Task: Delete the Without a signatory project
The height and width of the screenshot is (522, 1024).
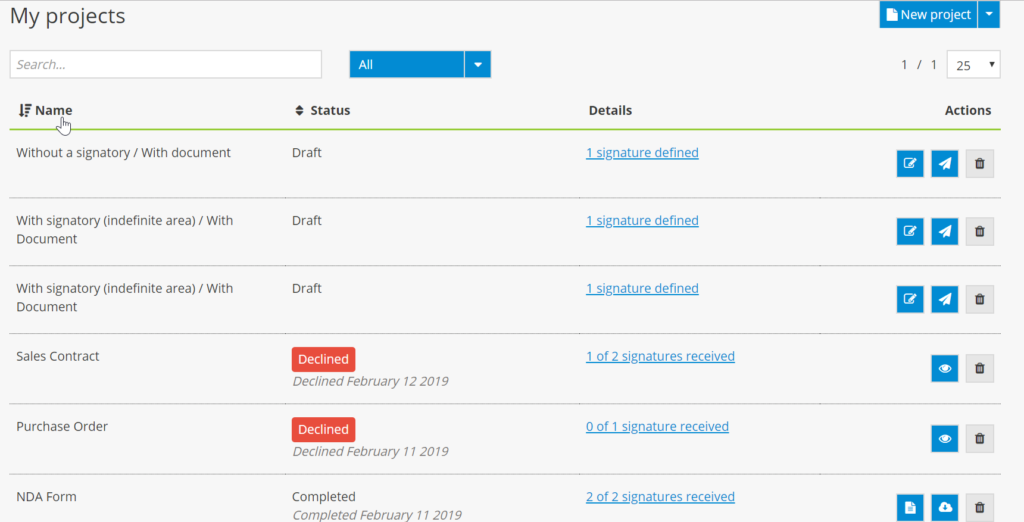Action: (980, 164)
